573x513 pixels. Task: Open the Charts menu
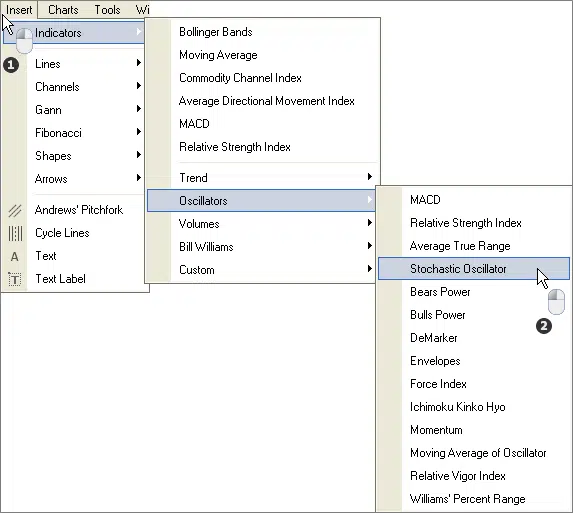click(x=63, y=10)
